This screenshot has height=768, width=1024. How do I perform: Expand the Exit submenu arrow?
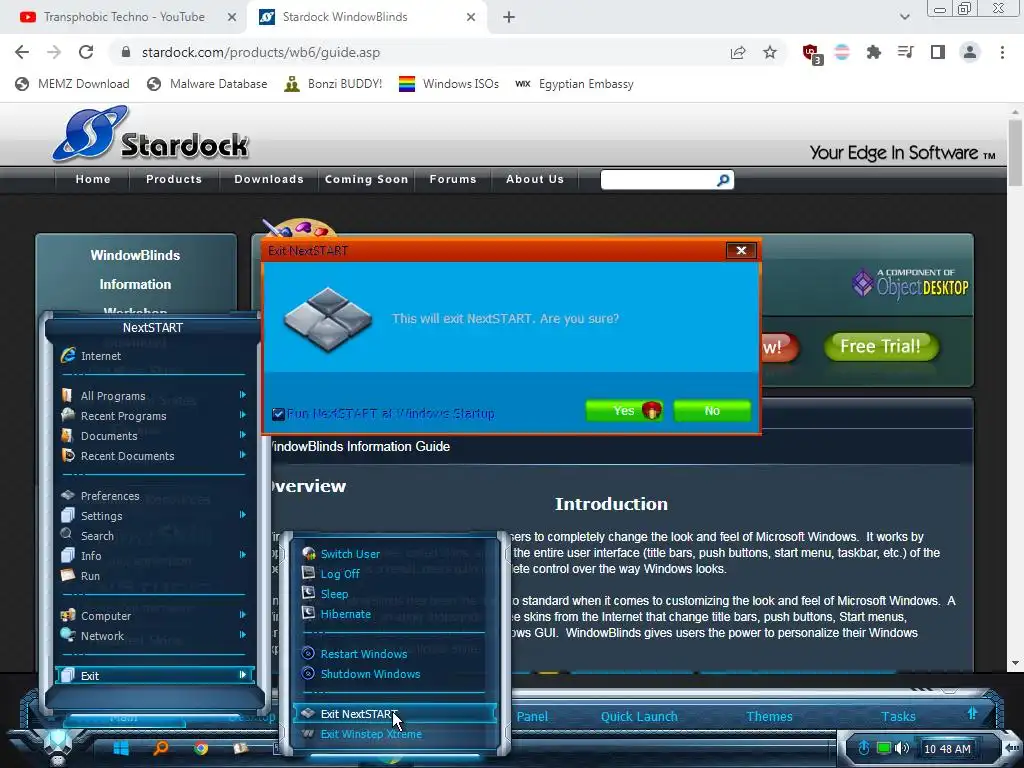[x=242, y=675]
